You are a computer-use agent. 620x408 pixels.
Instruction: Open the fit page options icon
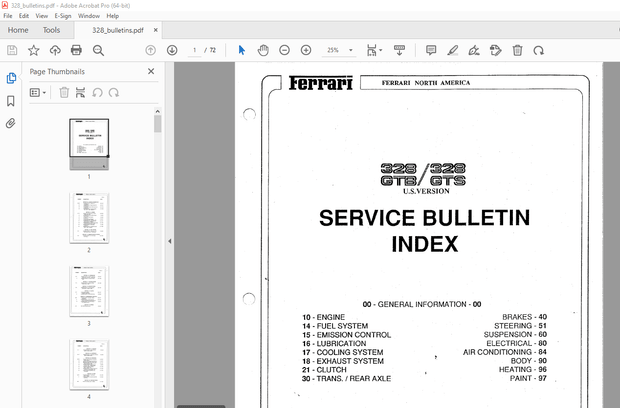point(374,50)
